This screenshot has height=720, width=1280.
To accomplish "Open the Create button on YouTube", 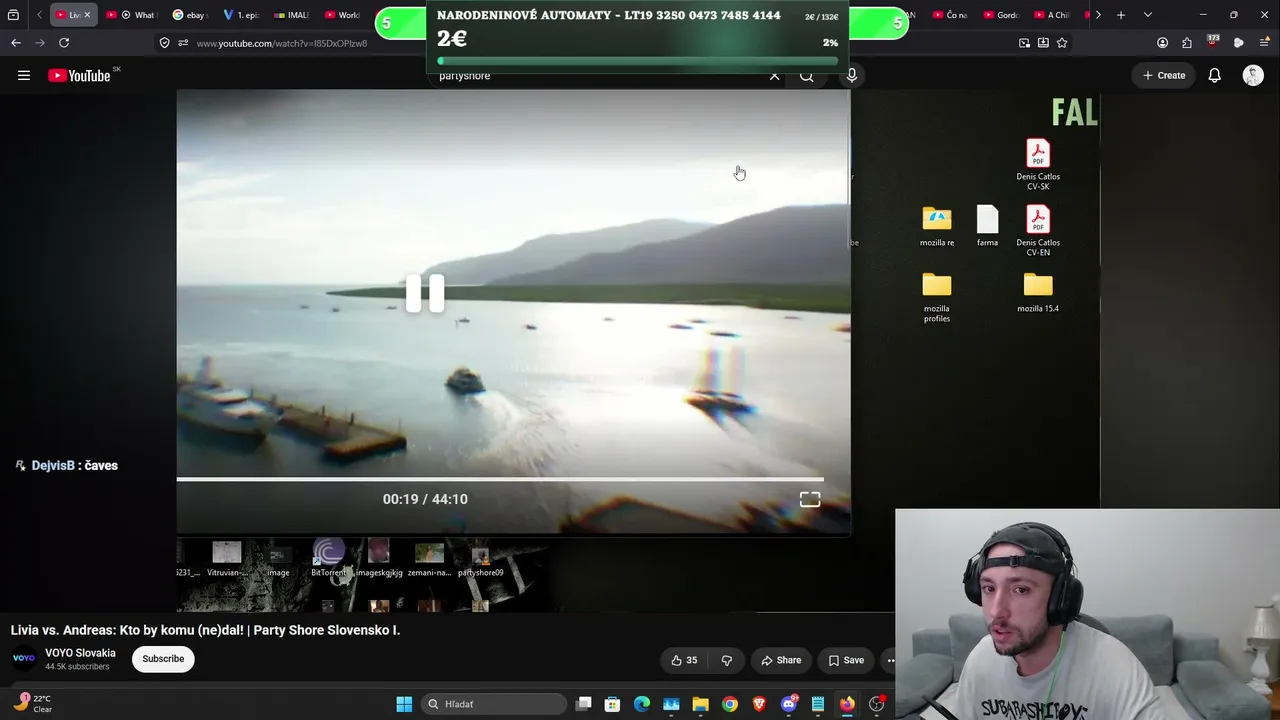I will tap(1164, 75).
